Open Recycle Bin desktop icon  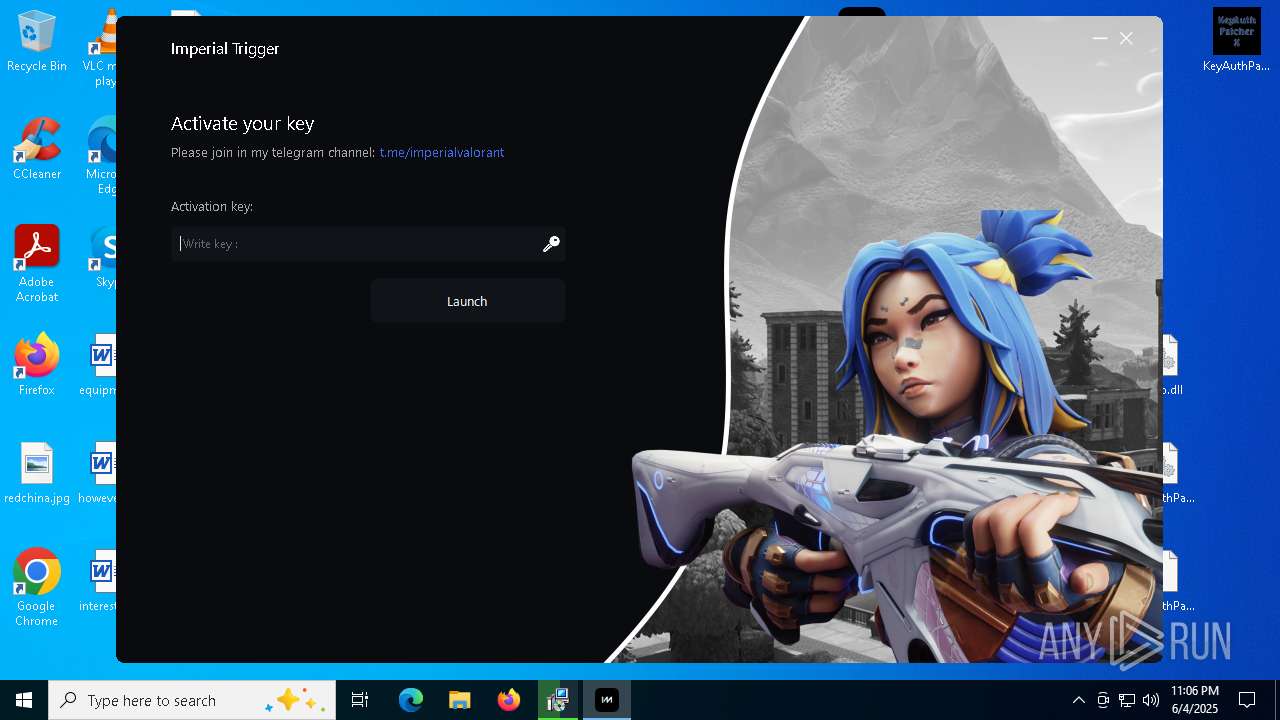click(x=37, y=42)
